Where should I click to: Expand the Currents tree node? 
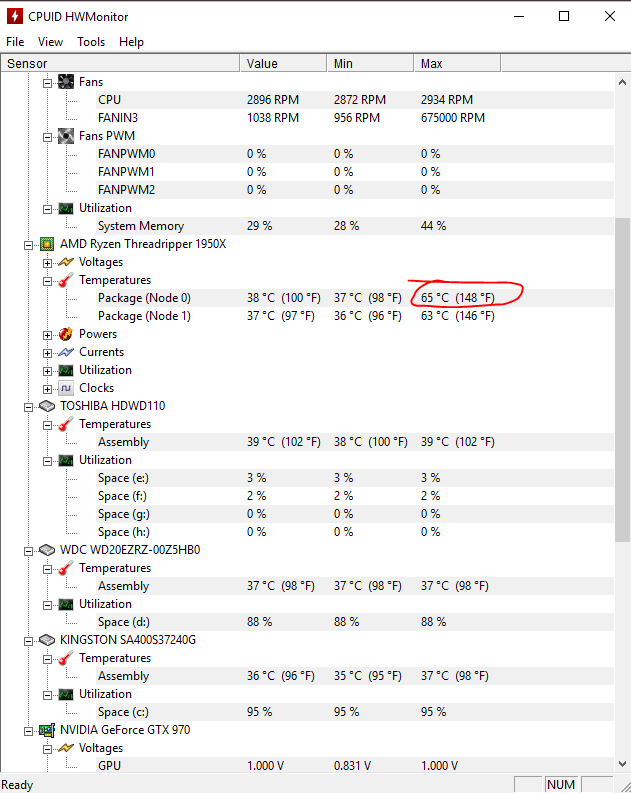(47, 352)
